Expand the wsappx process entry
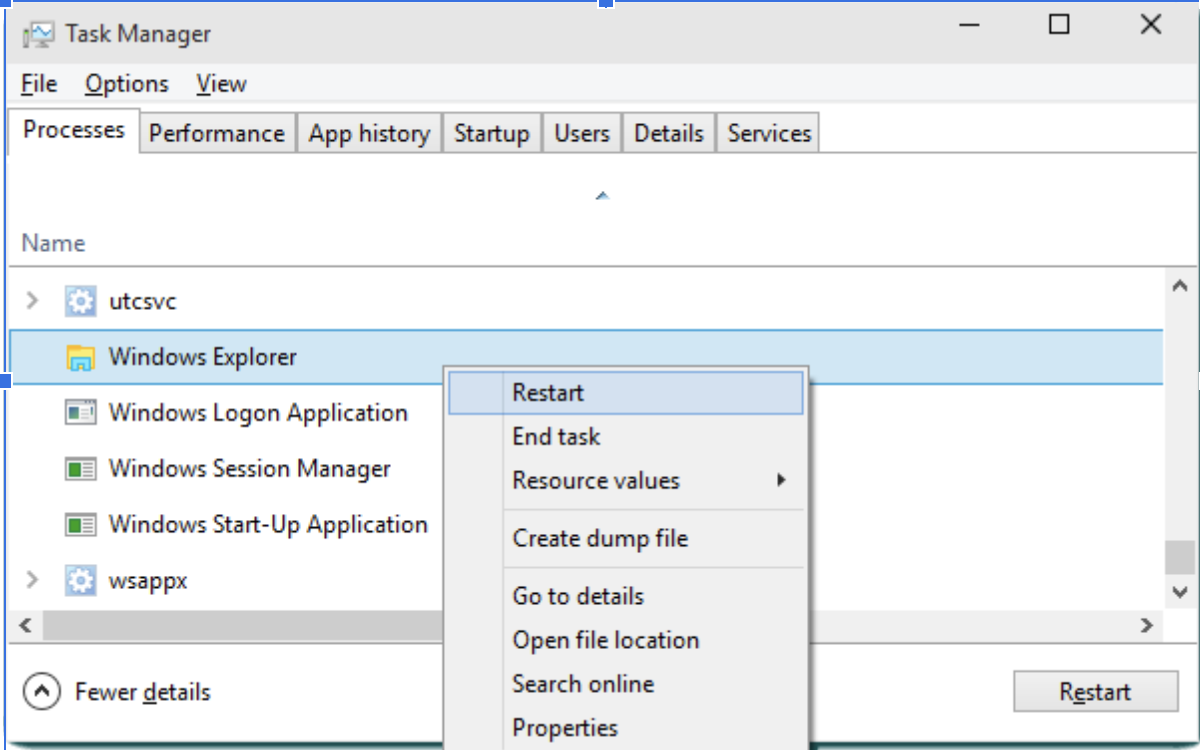Image resolution: width=1200 pixels, height=750 pixels. tap(31, 580)
